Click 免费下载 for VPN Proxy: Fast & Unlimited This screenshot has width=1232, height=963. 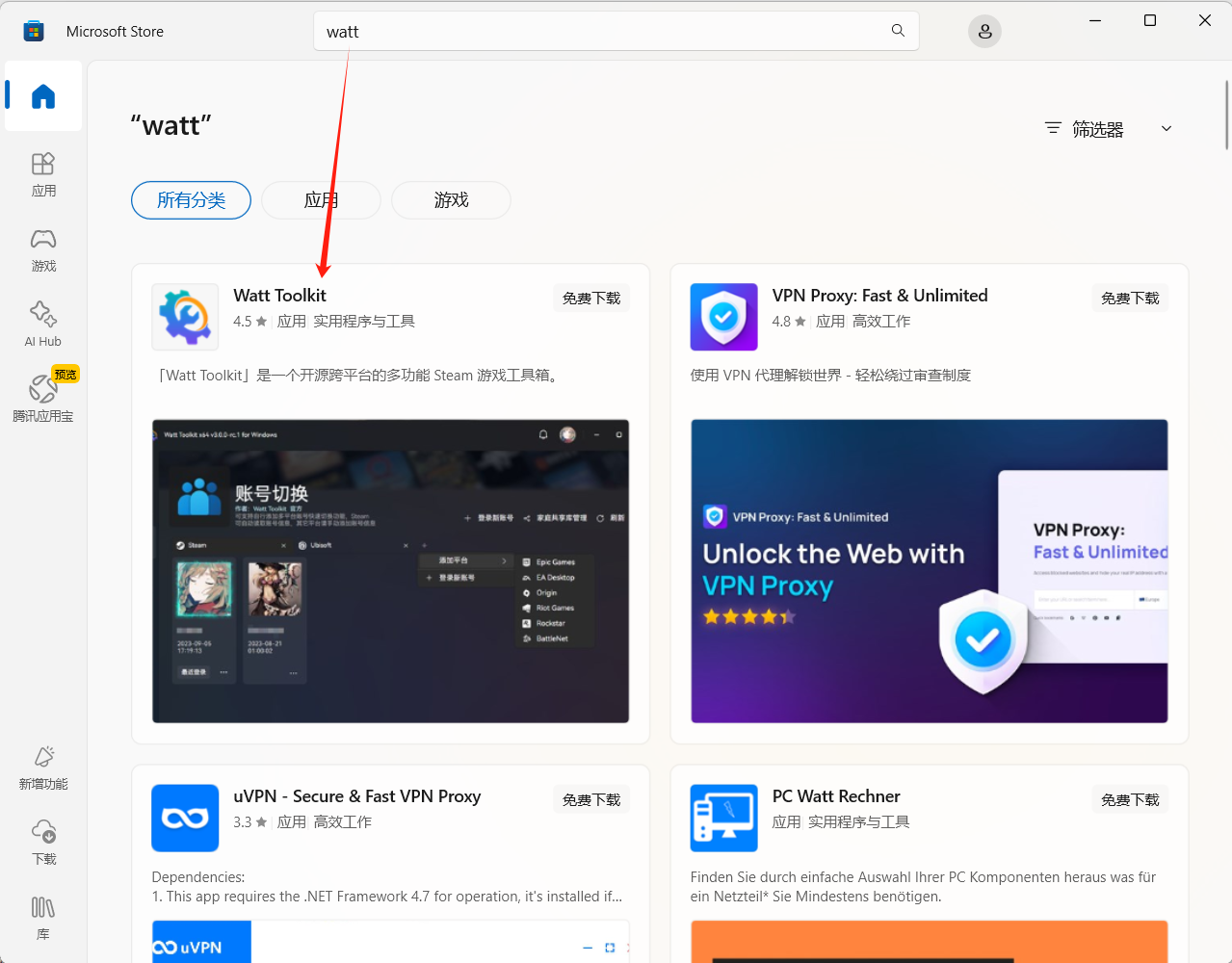tap(1130, 299)
